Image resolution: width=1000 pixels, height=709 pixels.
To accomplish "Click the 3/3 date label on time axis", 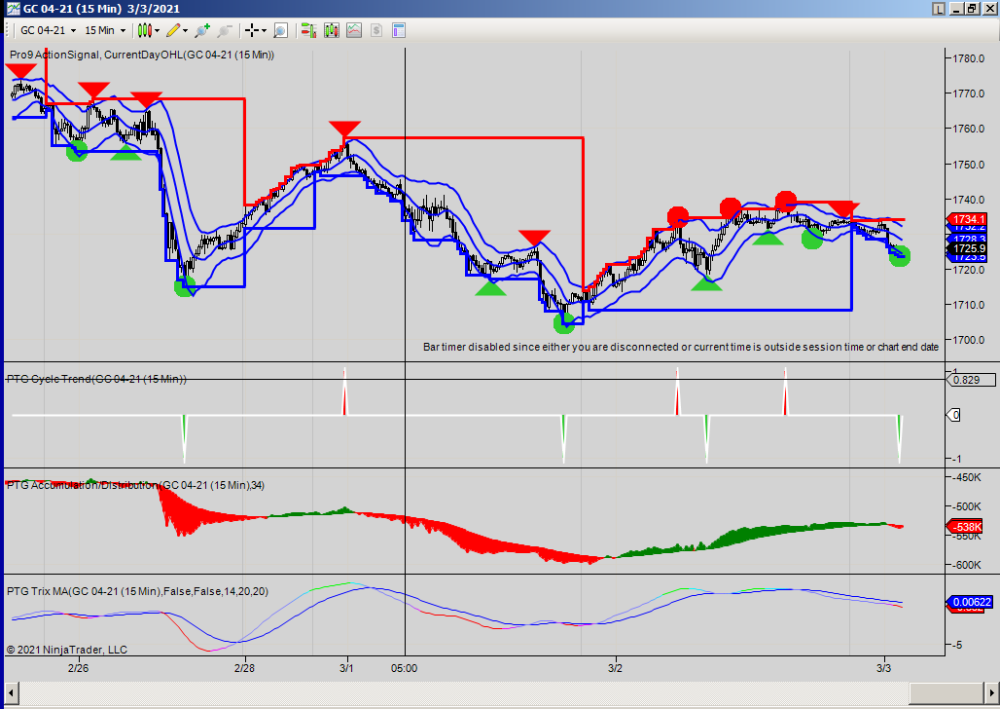I will pos(883,668).
